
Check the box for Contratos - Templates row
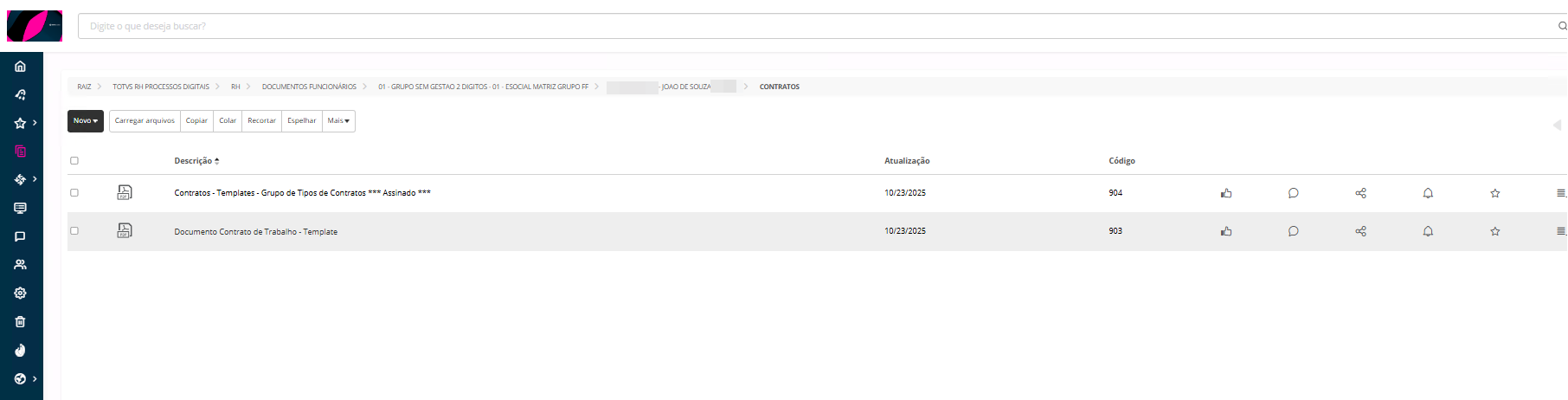click(x=74, y=192)
